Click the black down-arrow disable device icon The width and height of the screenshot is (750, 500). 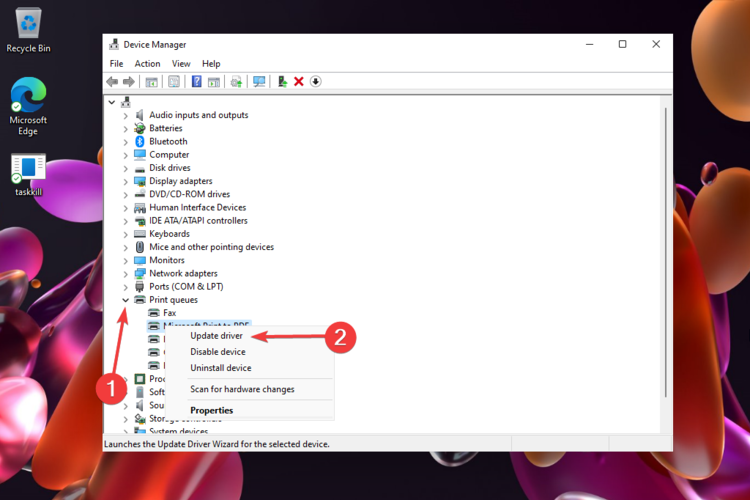click(x=315, y=81)
